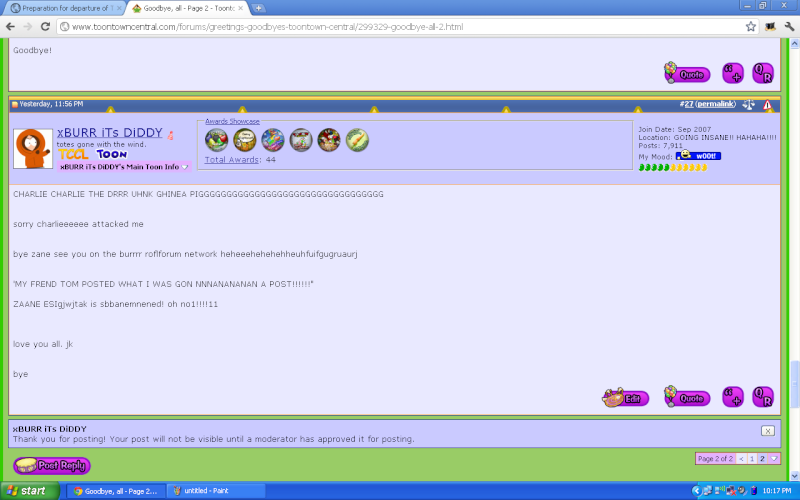Open the permalink for post #27

point(715,104)
